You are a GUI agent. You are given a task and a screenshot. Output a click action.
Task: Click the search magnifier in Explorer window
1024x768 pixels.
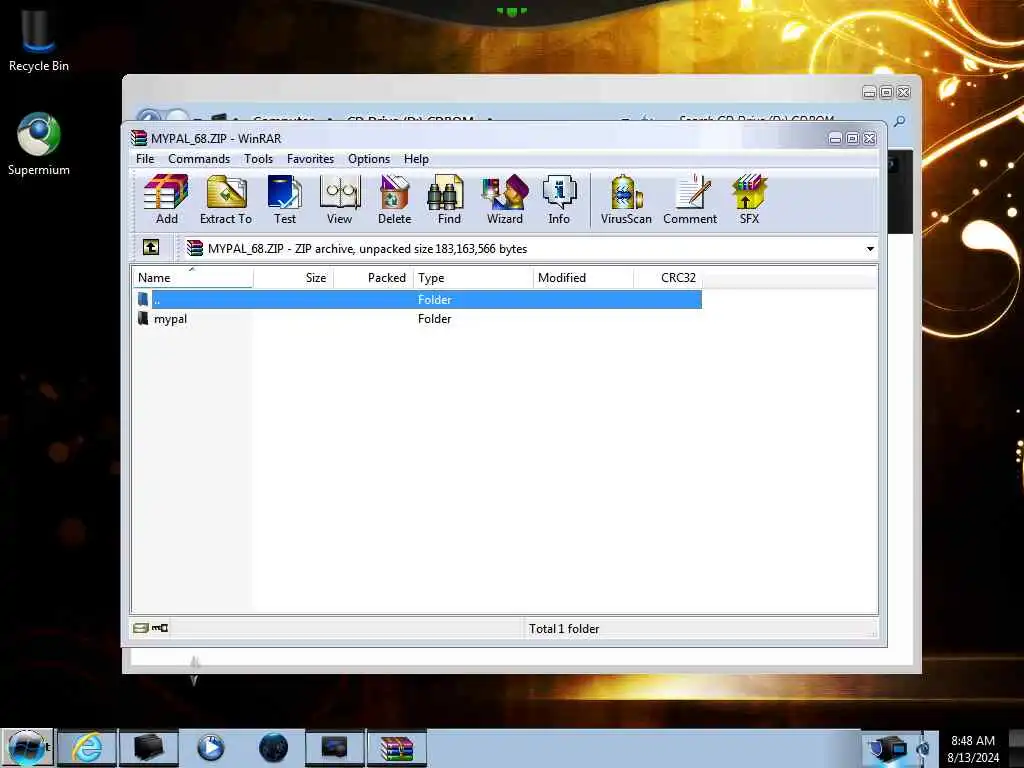pos(899,121)
